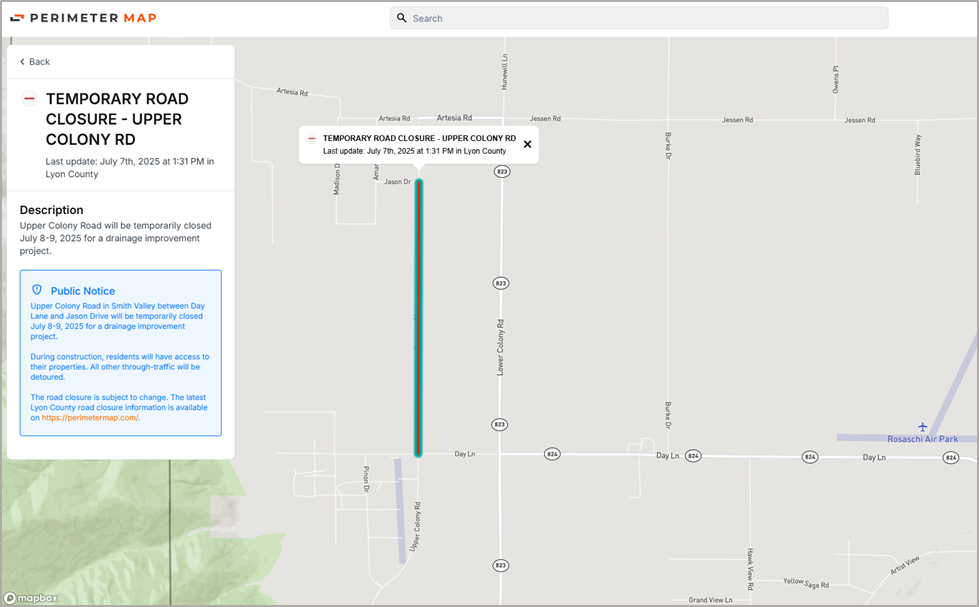Click the Mapbox logo in the corner
Screen dimensions: 979x607
30,597
